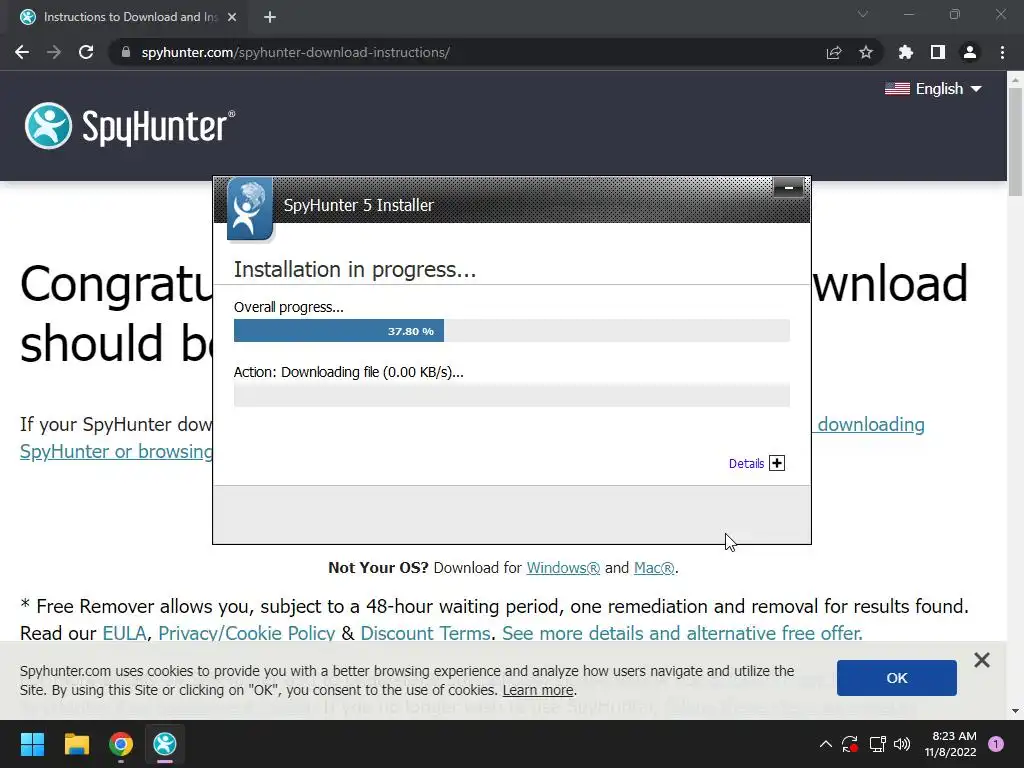The width and height of the screenshot is (1024, 768).
Task: Dismiss the cookie banner with the X
Action: pyautogui.click(x=982, y=660)
